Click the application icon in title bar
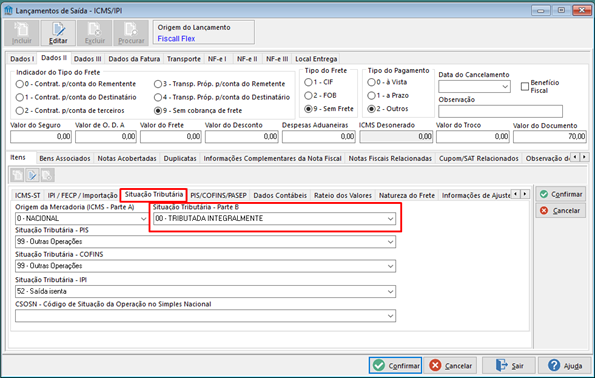Viewport: 595px width, 378px height. [x=8, y=10]
